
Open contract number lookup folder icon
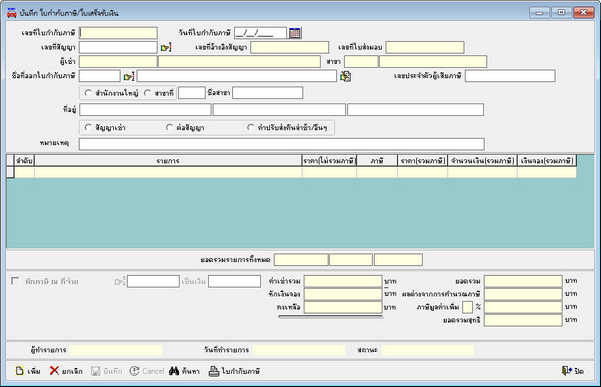[x=166, y=48]
